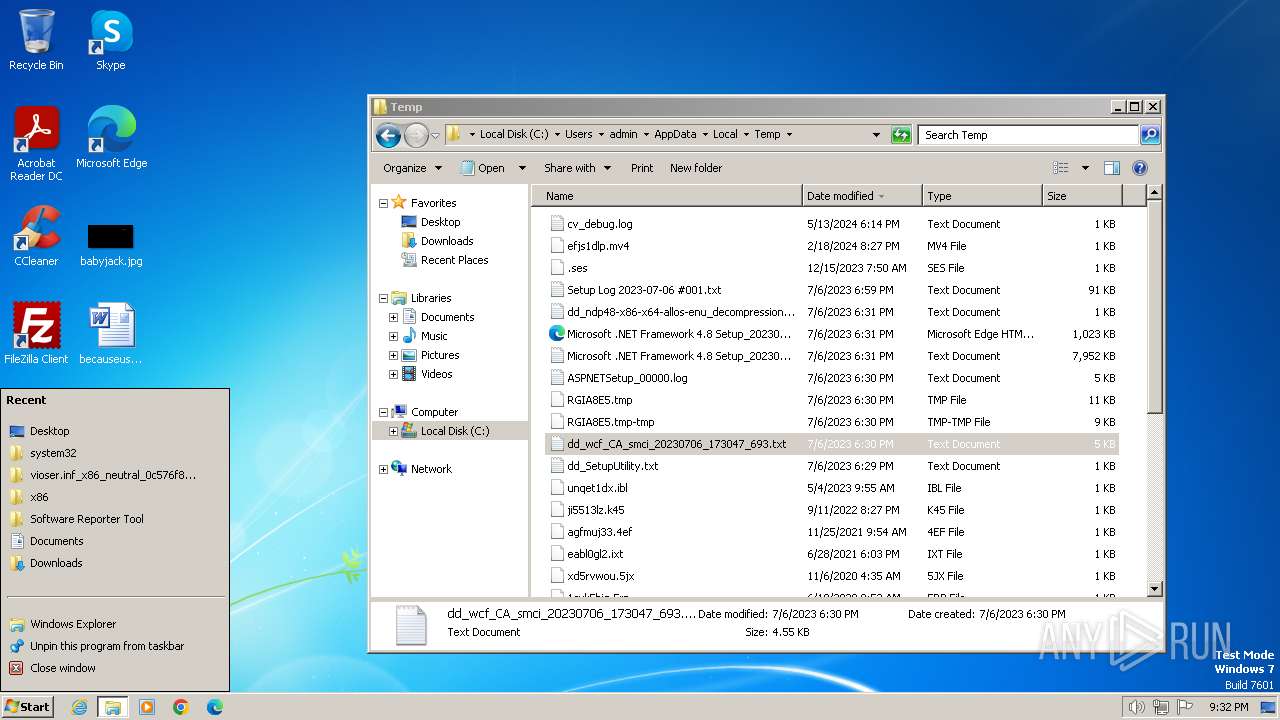Open Recycle Bin desktop icon
Image resolution: width=1280 pixels, height=720 pixels.
click(x=36, y=40)
